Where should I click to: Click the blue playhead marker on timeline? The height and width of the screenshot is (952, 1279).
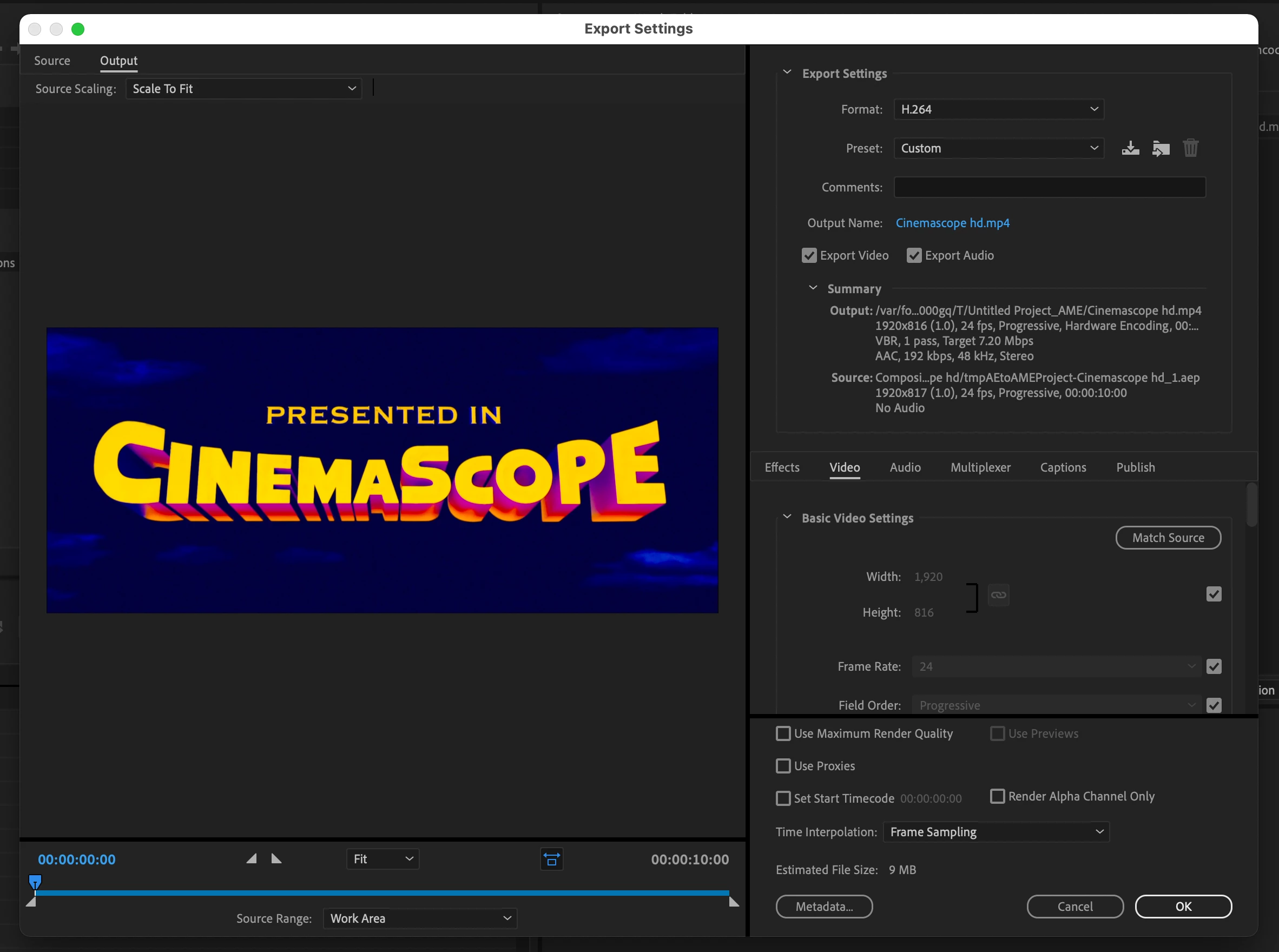tap(35, 881)
